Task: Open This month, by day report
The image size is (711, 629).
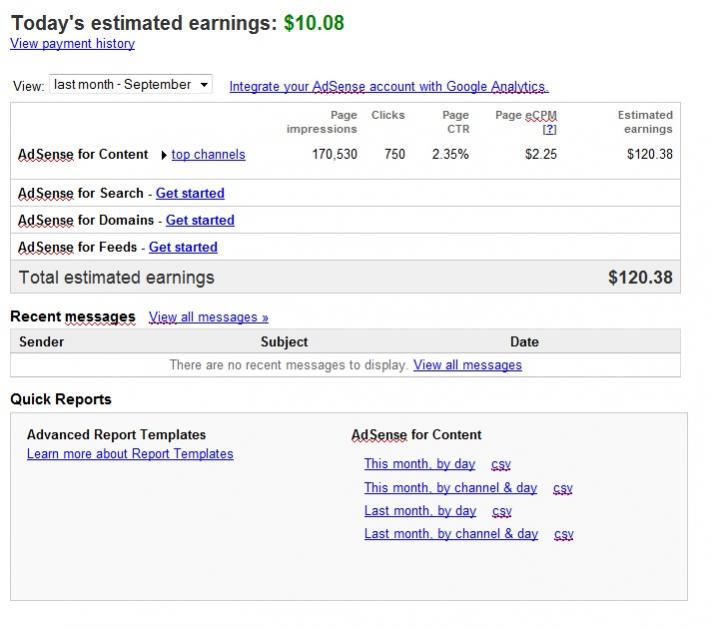Action: 419,464
